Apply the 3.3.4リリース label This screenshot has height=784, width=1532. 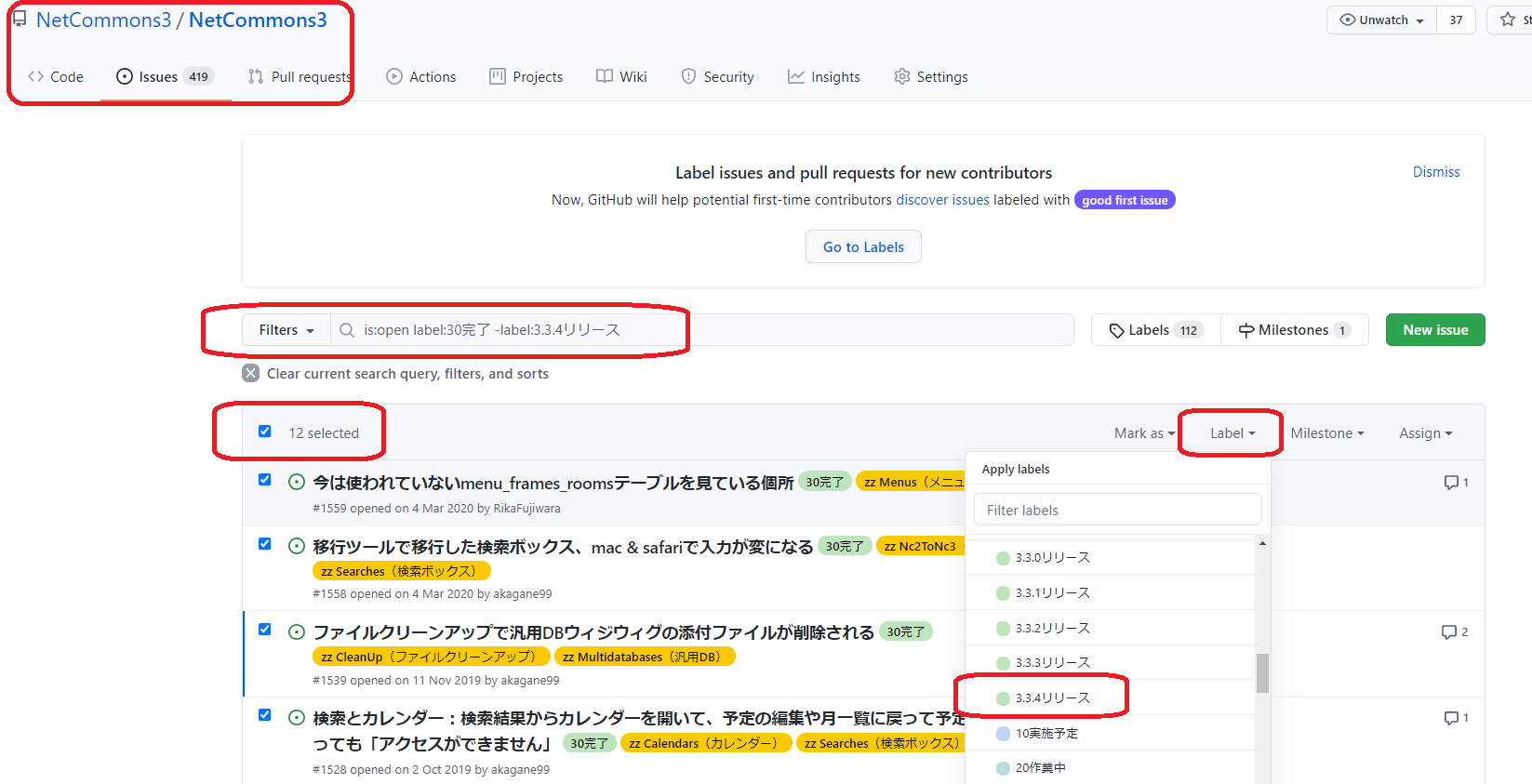pos(1111,698)
